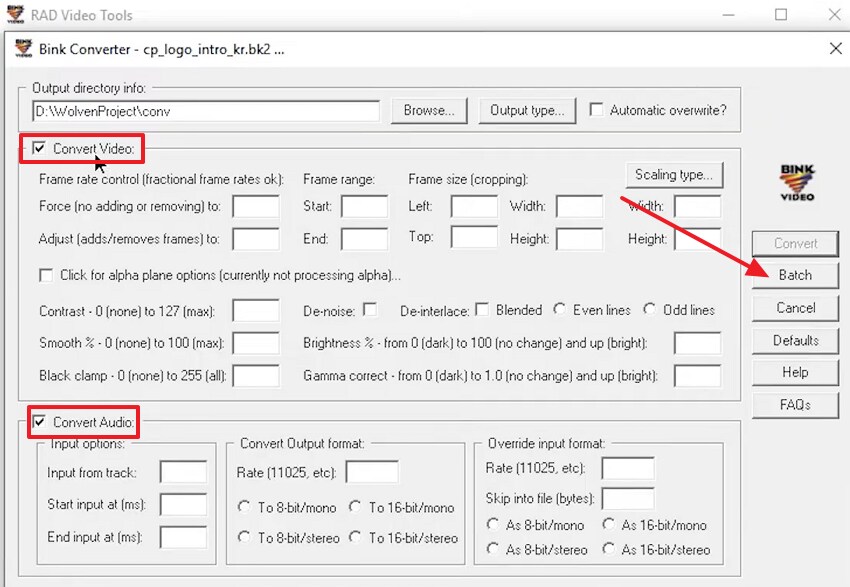Click the Gamma correct value field
The height and width of the screenshot is (587, 850).
[698, 376]
